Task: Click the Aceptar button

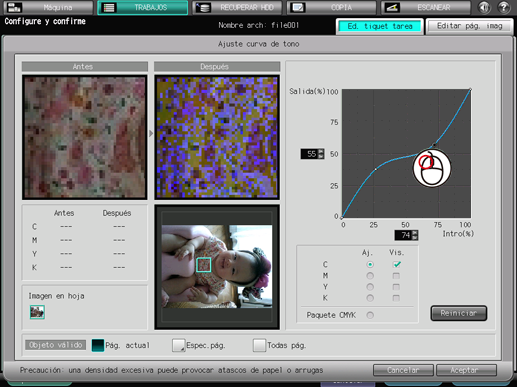Action: 466,370
